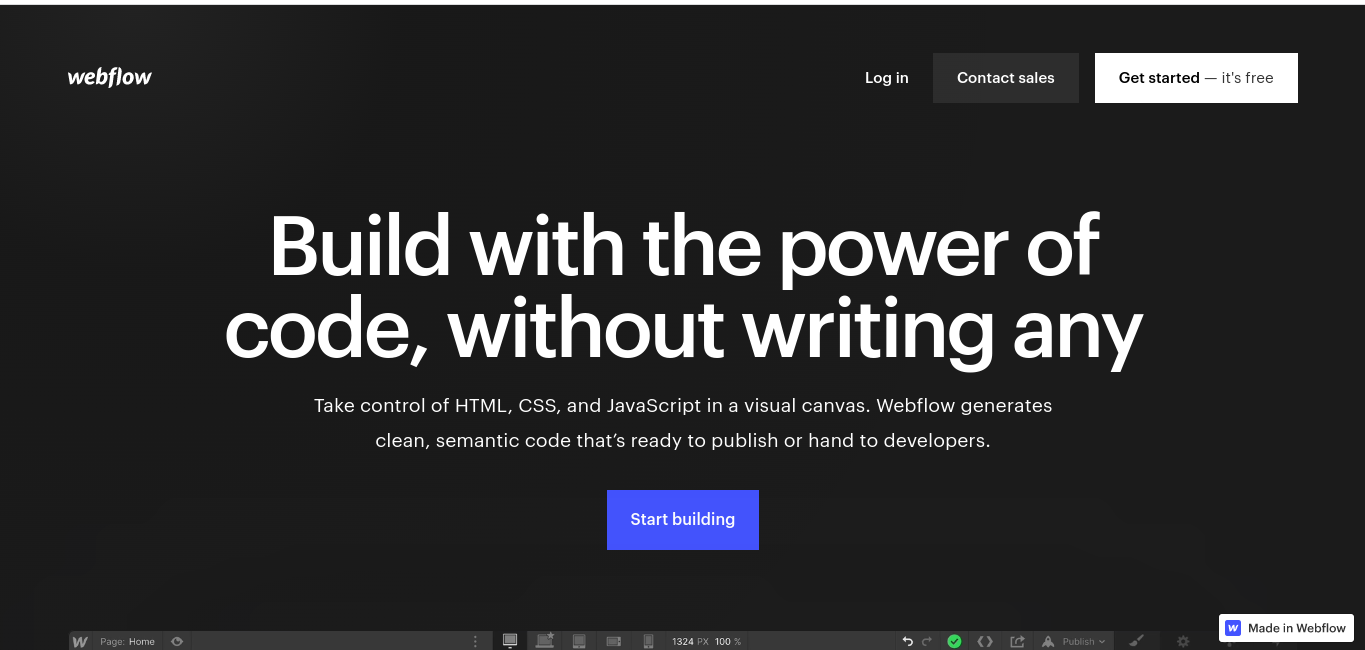Click the undo arrow icon
This screenshot has width=1365, height=650.
(908, 641)
